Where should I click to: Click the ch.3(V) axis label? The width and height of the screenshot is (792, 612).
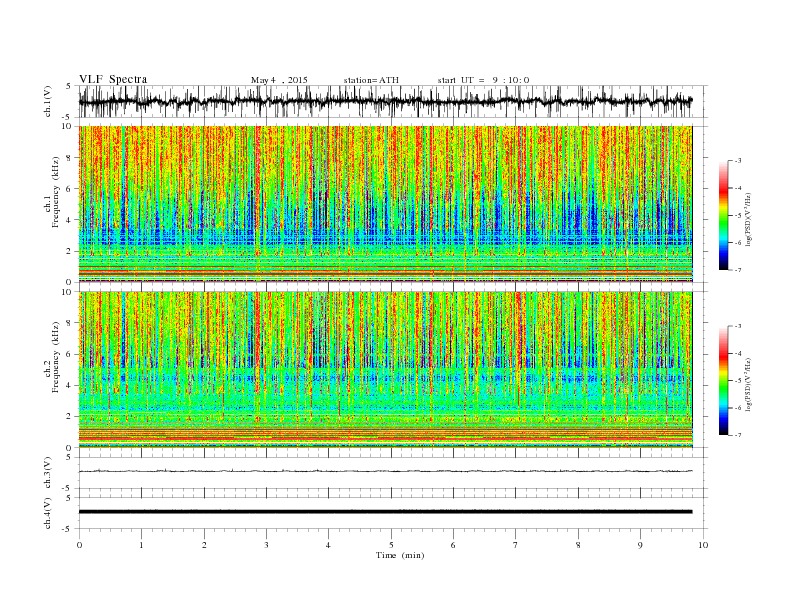pos(47,473)
